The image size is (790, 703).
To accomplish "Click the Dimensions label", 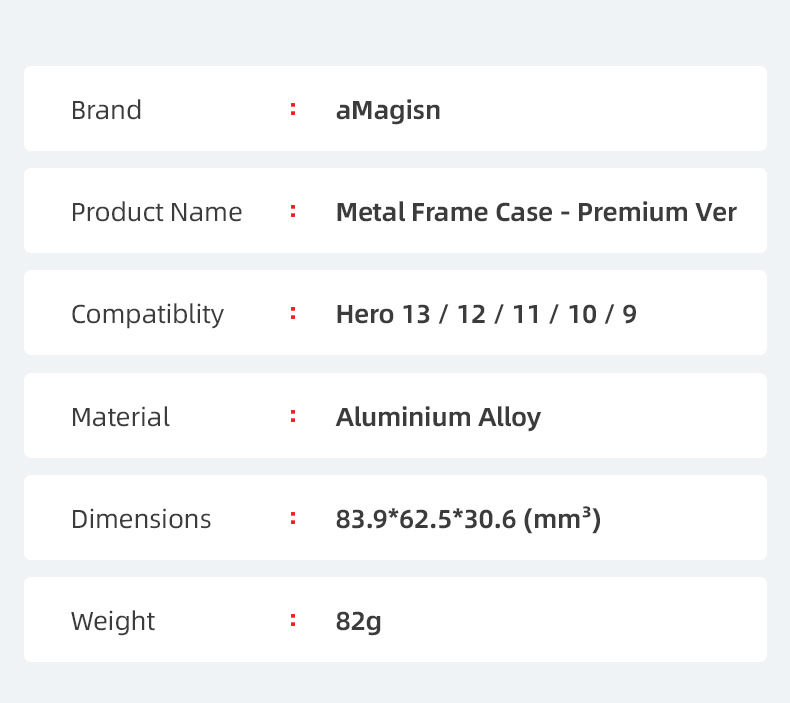I will [x=141, y=519].
